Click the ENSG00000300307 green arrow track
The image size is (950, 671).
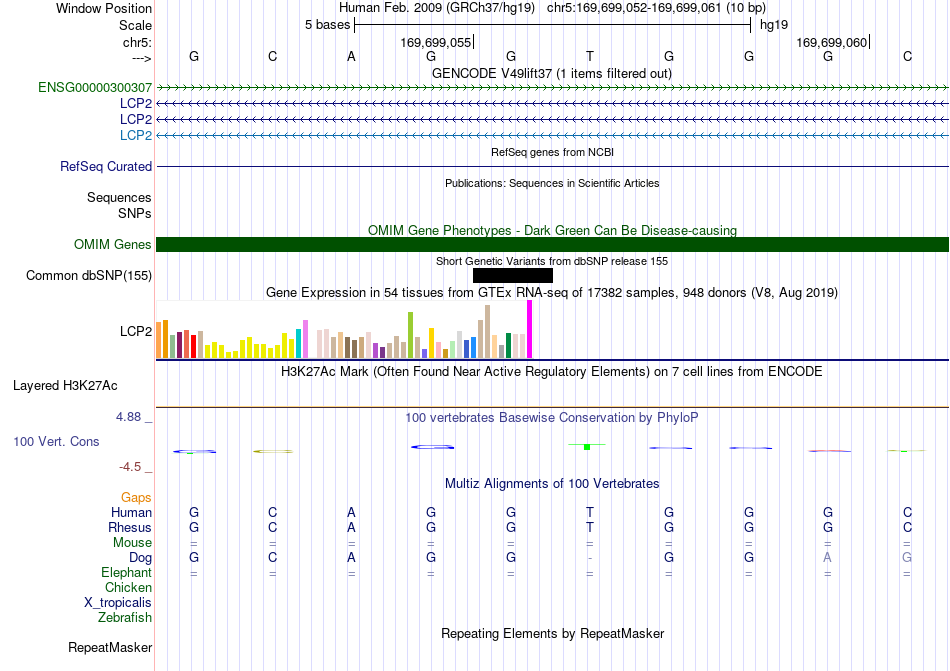click(x=553, y=88)
